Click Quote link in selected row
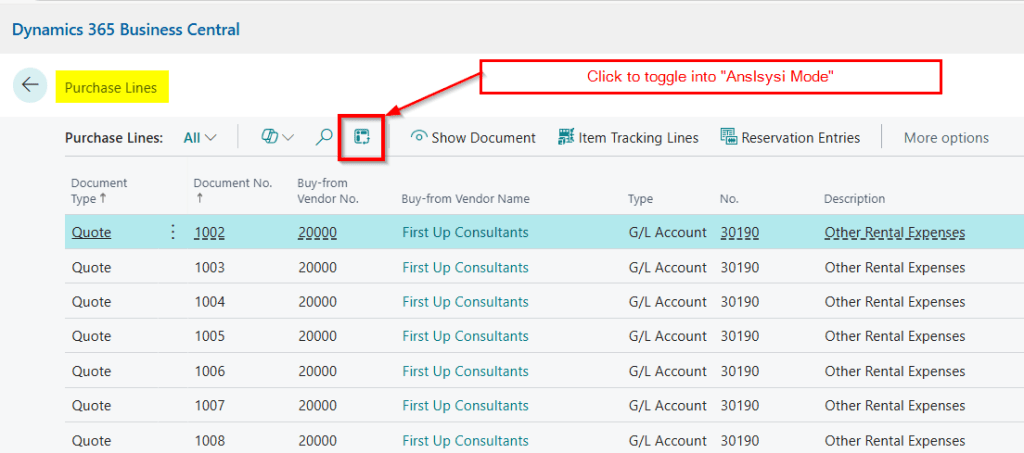 [91, 233]
